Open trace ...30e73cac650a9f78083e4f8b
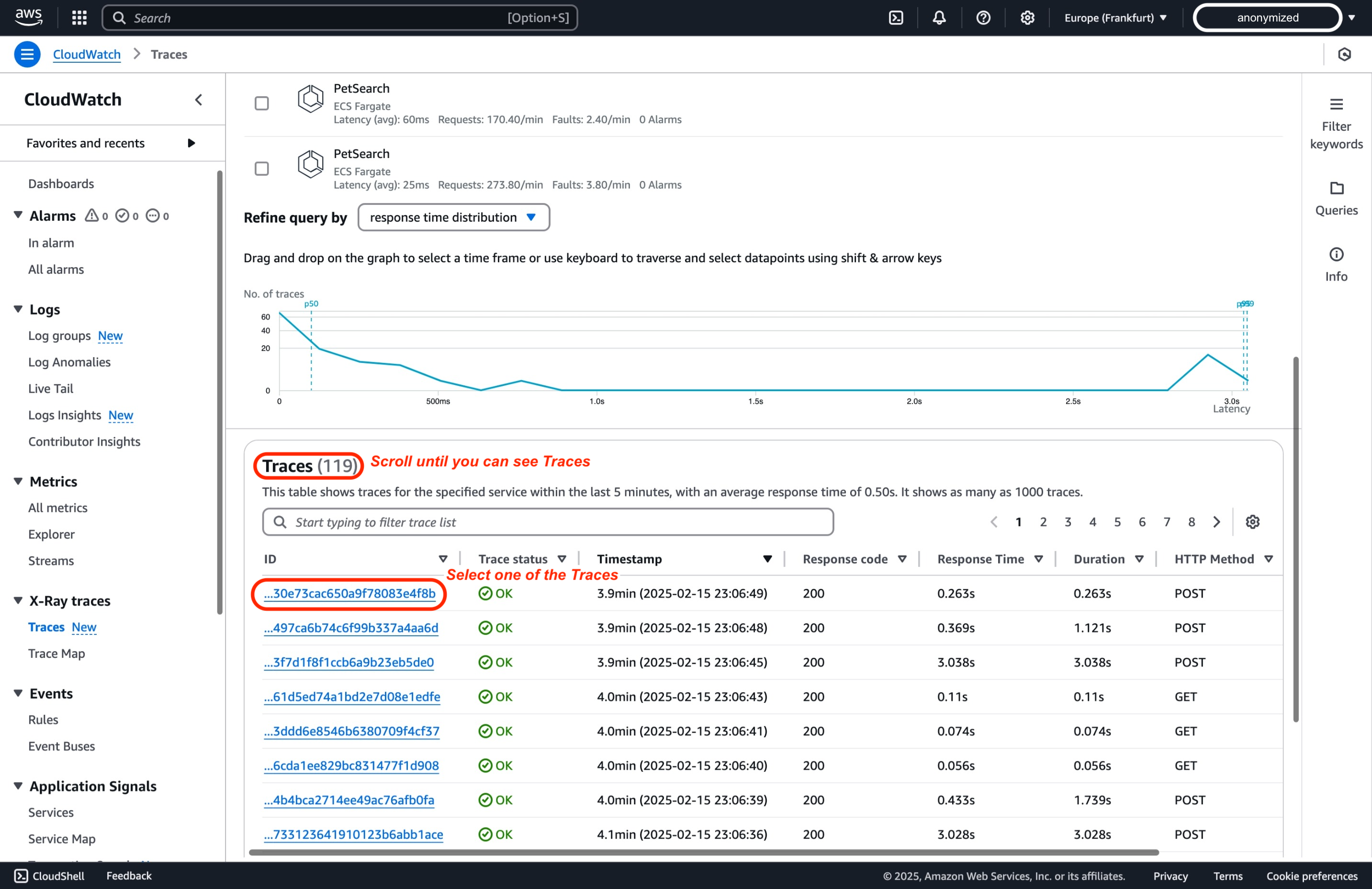The image size is (1372, 889). 349,593
